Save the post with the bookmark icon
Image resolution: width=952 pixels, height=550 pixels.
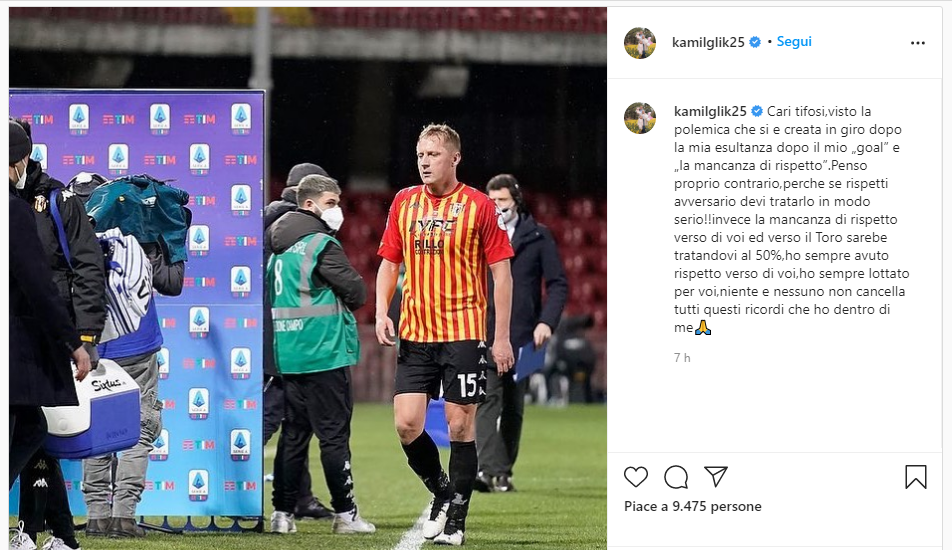916,477
